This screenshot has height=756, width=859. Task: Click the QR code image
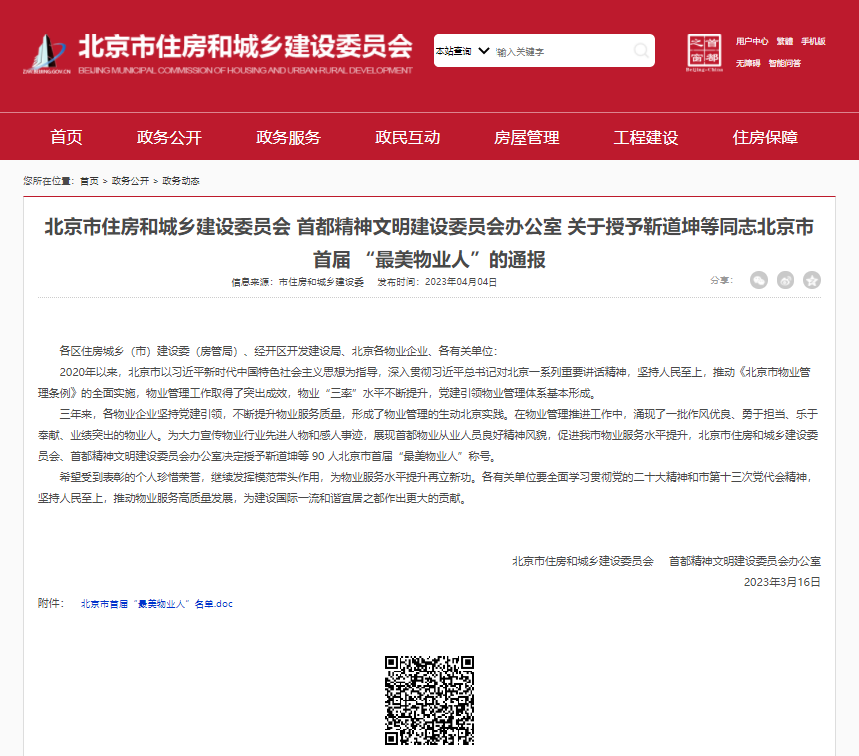pyautogui.click(x=429, y=700)
